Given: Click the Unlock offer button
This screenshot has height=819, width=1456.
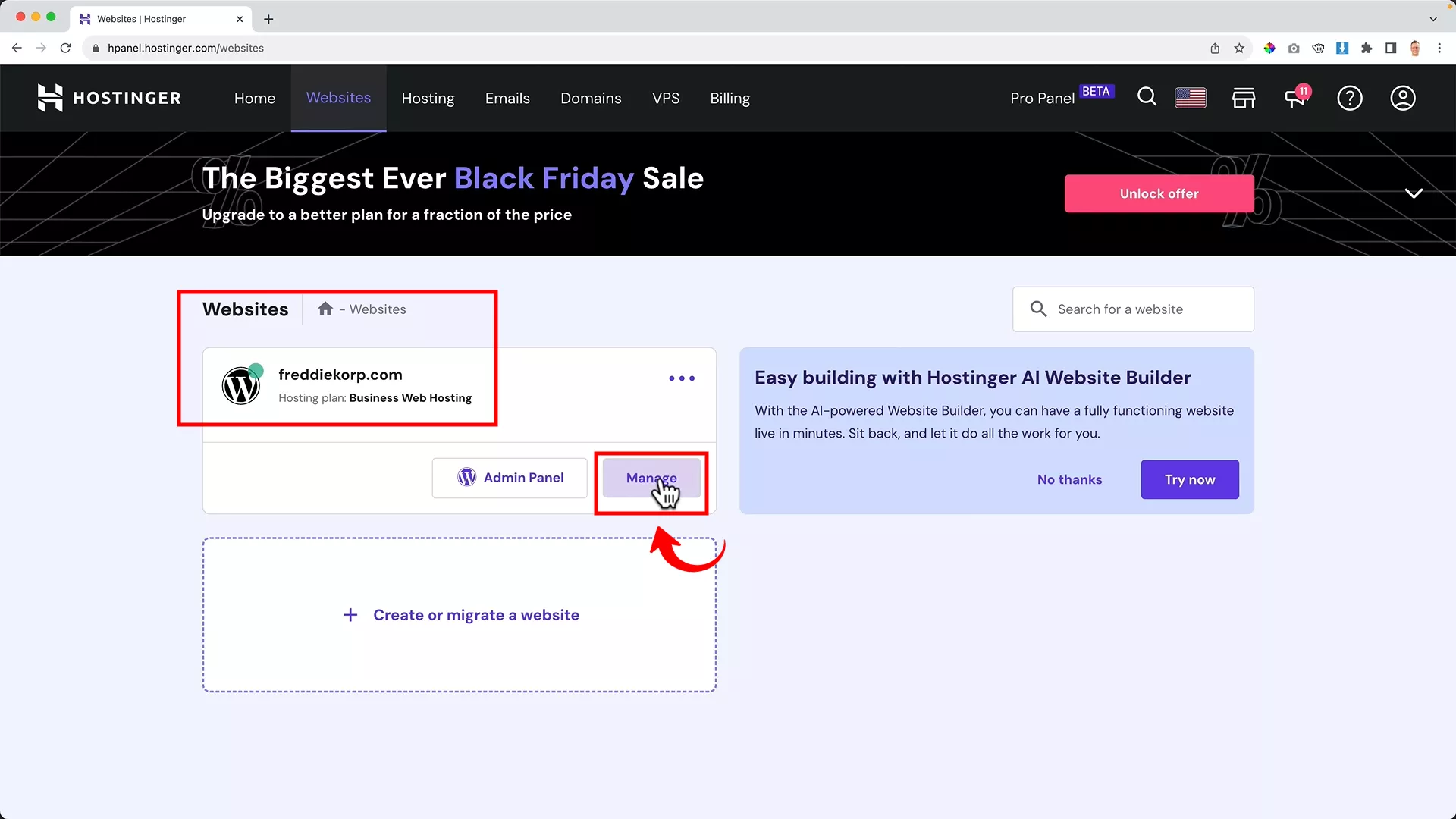Looking at the screenshot, I should point(1159,193).
